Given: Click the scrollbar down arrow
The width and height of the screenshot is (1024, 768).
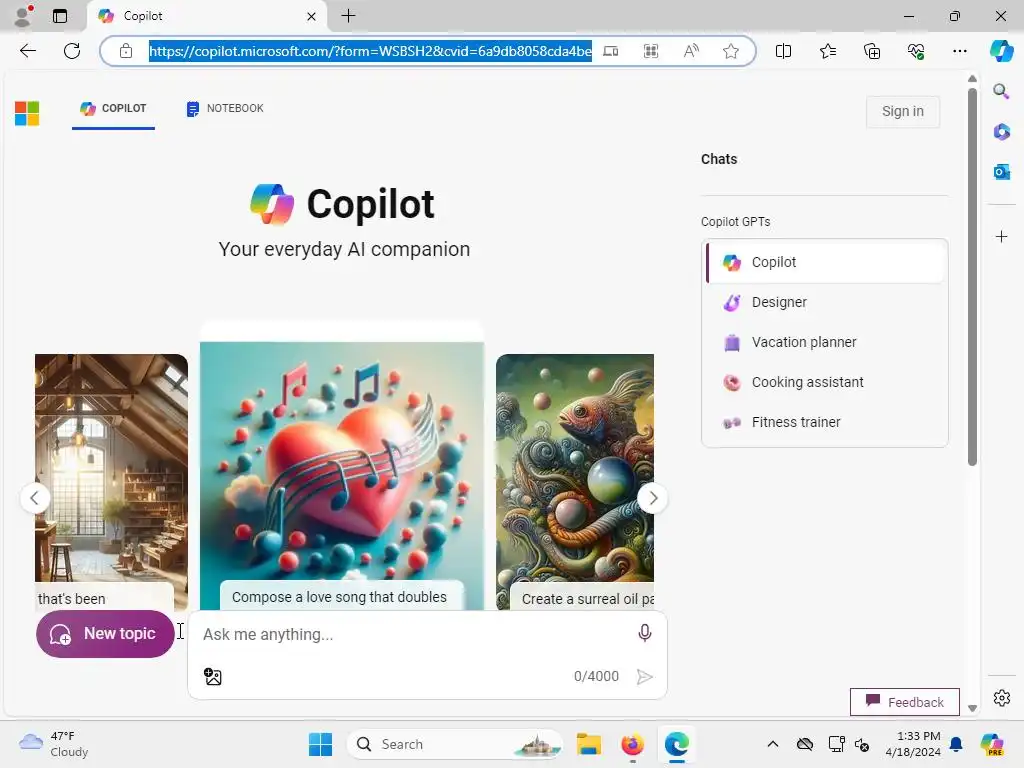Looking at the screenshot, I should 972,708.
